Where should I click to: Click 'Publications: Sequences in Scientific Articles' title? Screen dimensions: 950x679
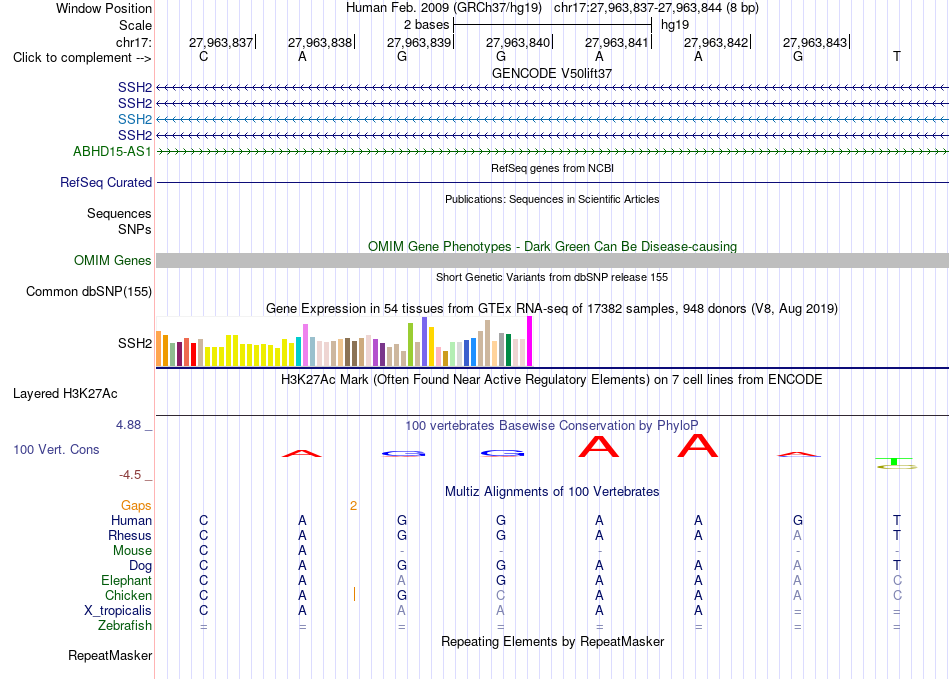[552, 199]
